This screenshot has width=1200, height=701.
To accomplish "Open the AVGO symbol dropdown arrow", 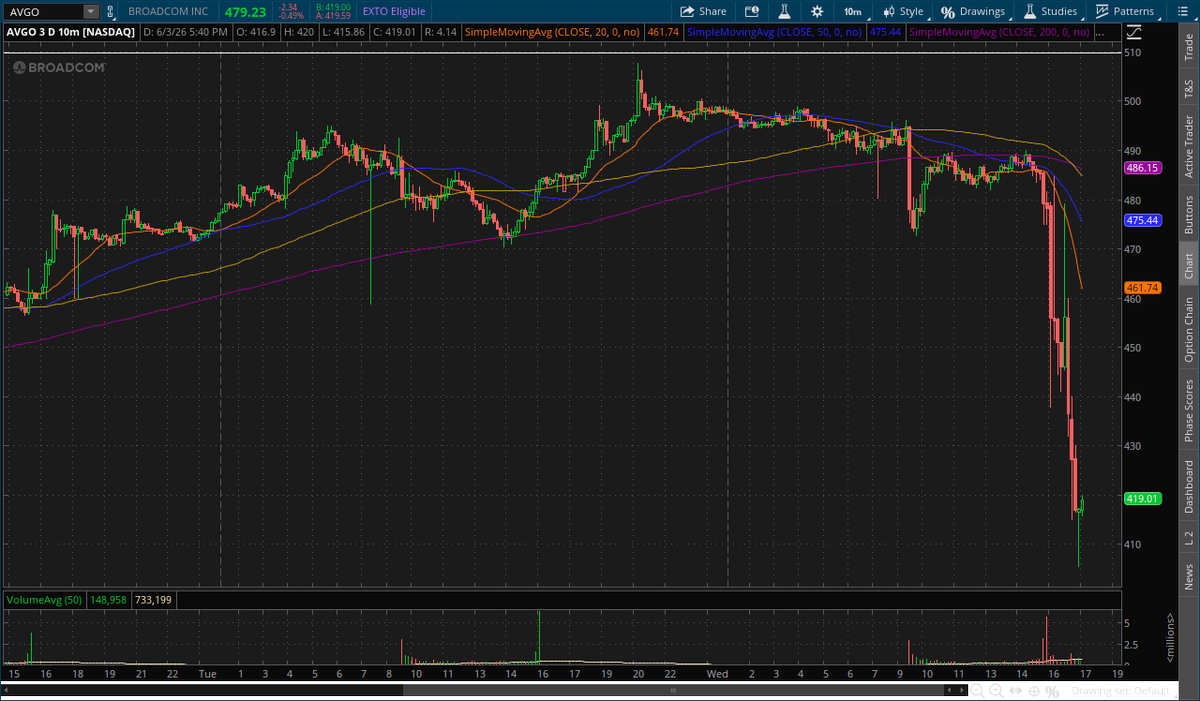I will (91, 12).
